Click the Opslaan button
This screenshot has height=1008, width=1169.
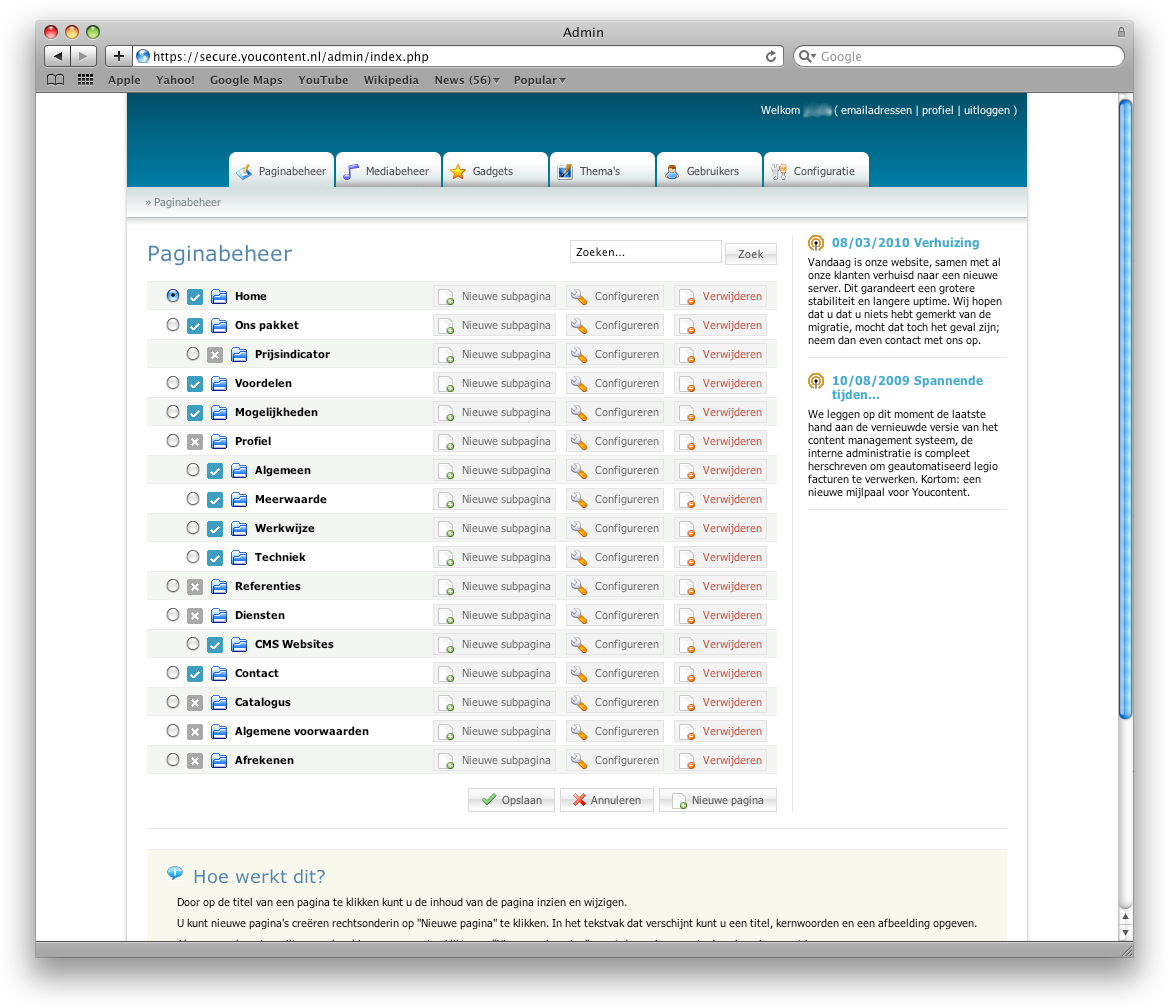tap(511, 800)
